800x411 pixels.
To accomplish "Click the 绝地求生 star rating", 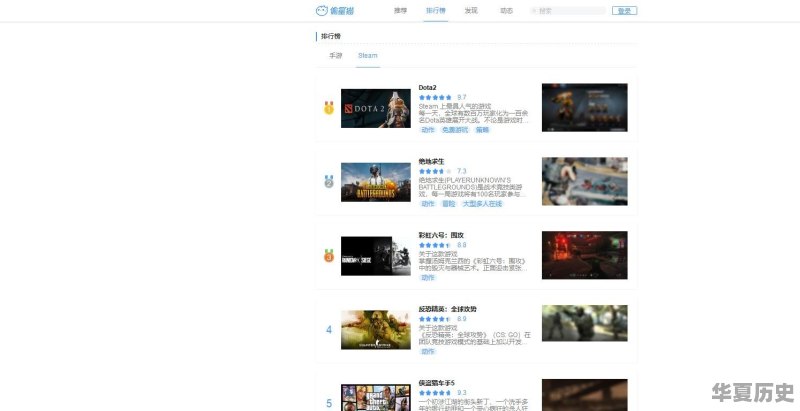I will point(435,171).
